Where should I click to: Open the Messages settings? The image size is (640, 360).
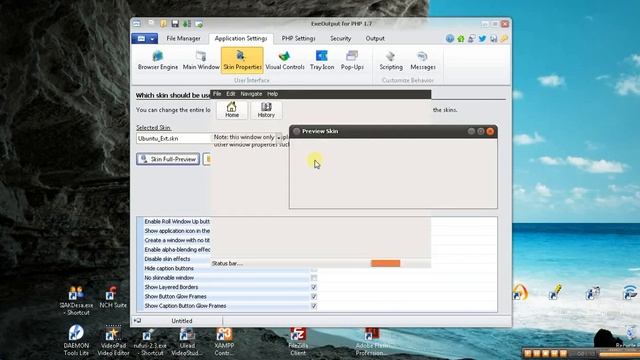tap(422, 60)
